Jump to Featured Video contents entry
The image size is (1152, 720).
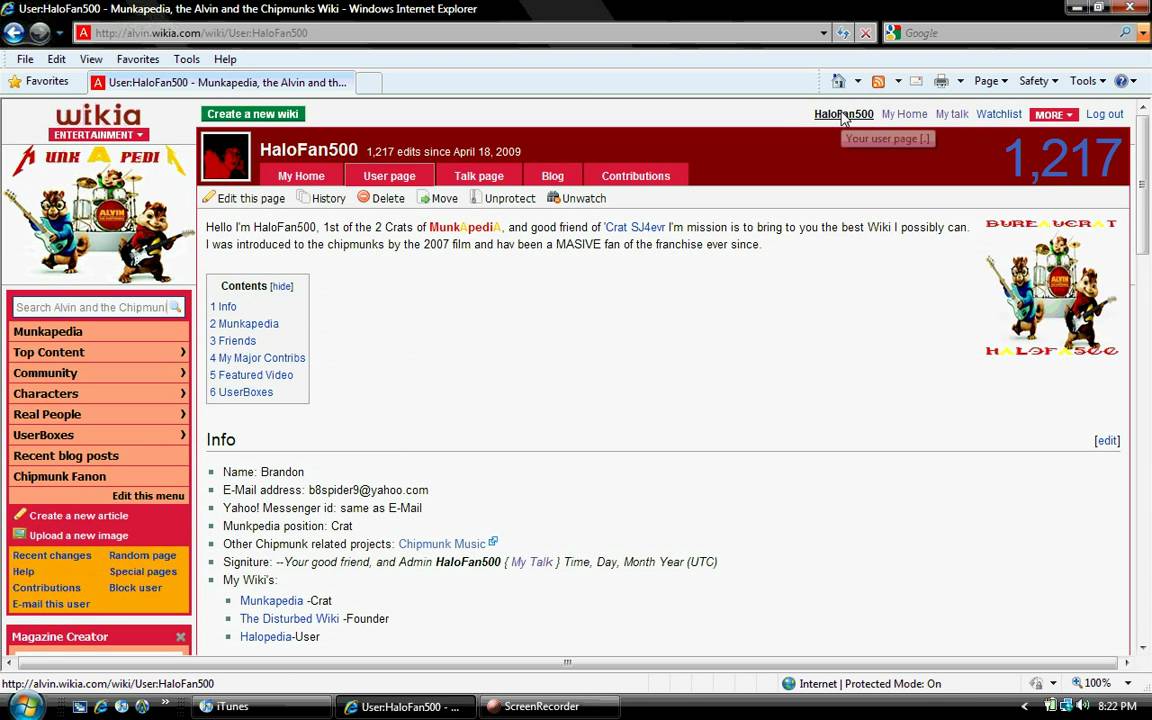(x=251, y=375)
